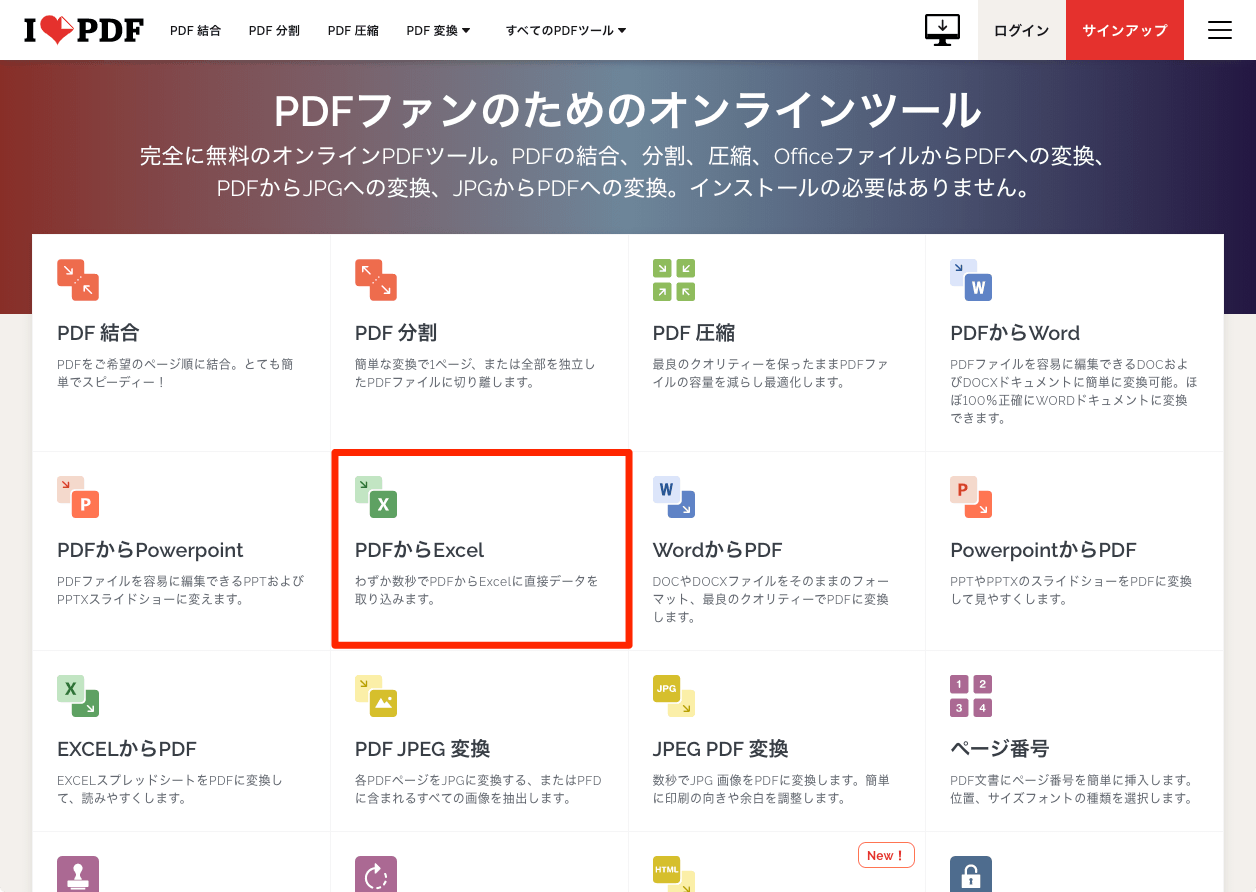
Task: Open the EXCELからPDF card title
Action: (x=127, y=749)
